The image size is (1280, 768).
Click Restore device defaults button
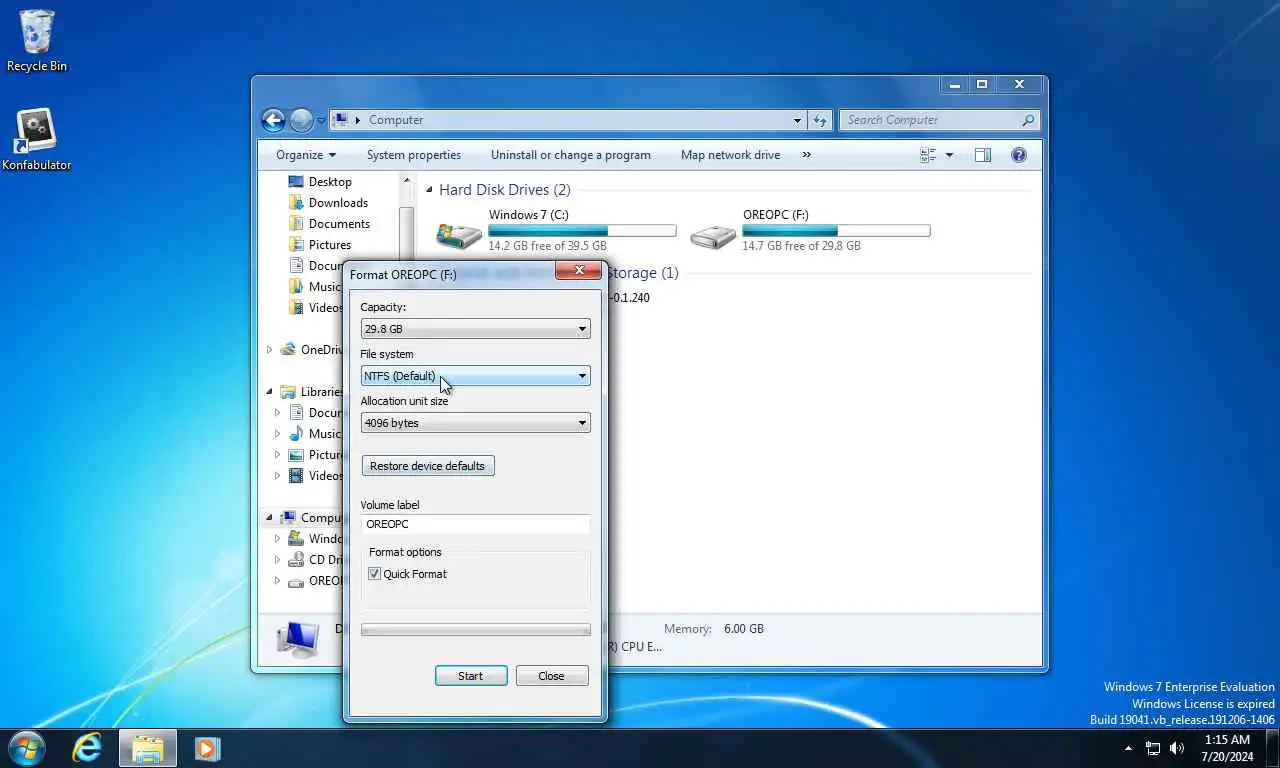coord(428,466)
